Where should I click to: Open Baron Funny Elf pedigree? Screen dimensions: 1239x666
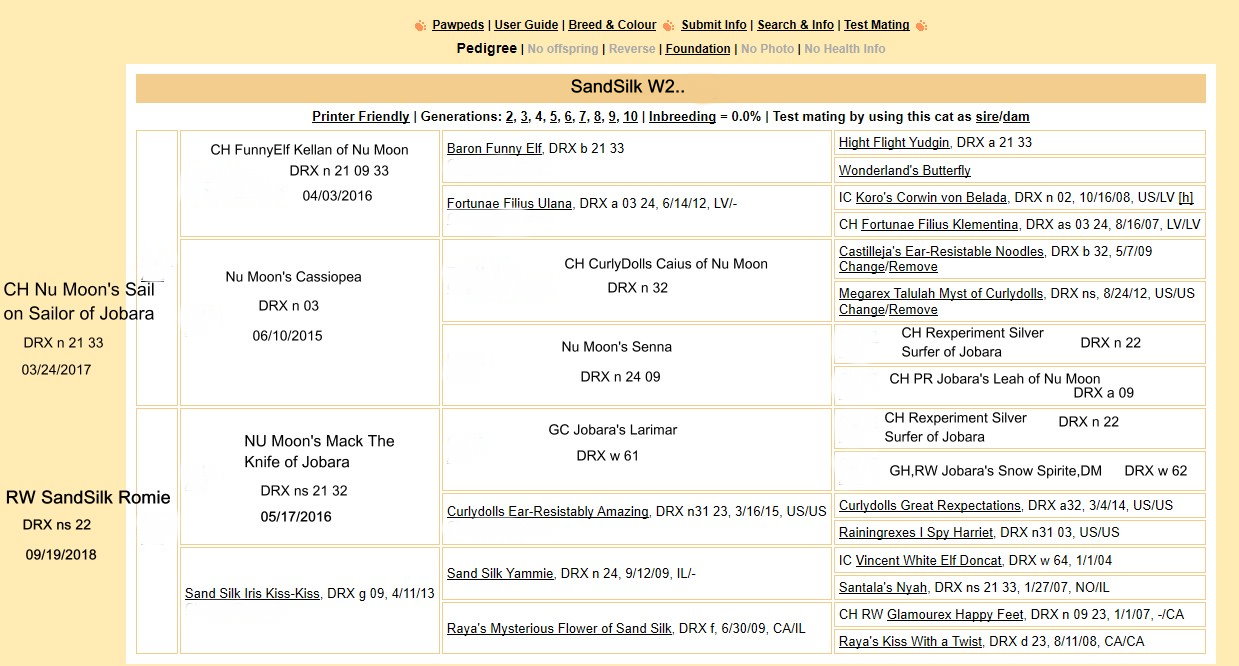coord(494,148)
